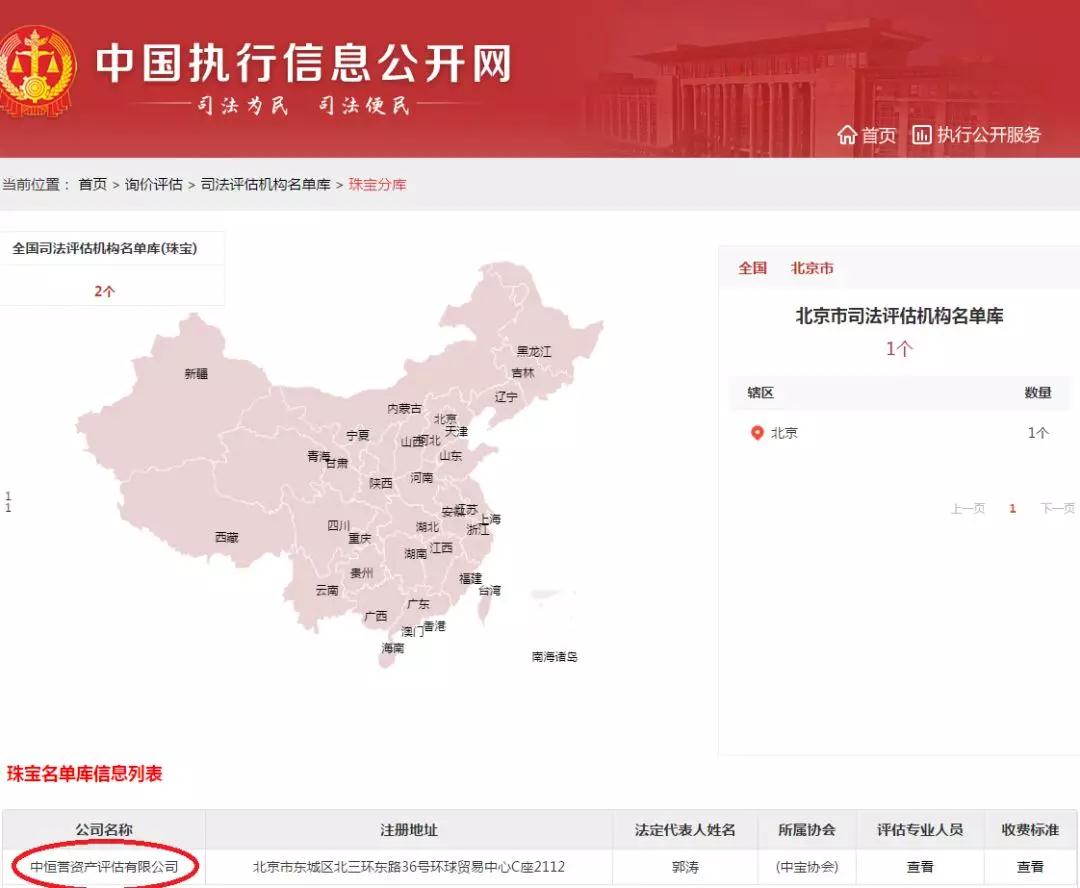Open 执行公开服务 in the header
The width and height of the screenshot is (1080, 888).
[988, 134]
